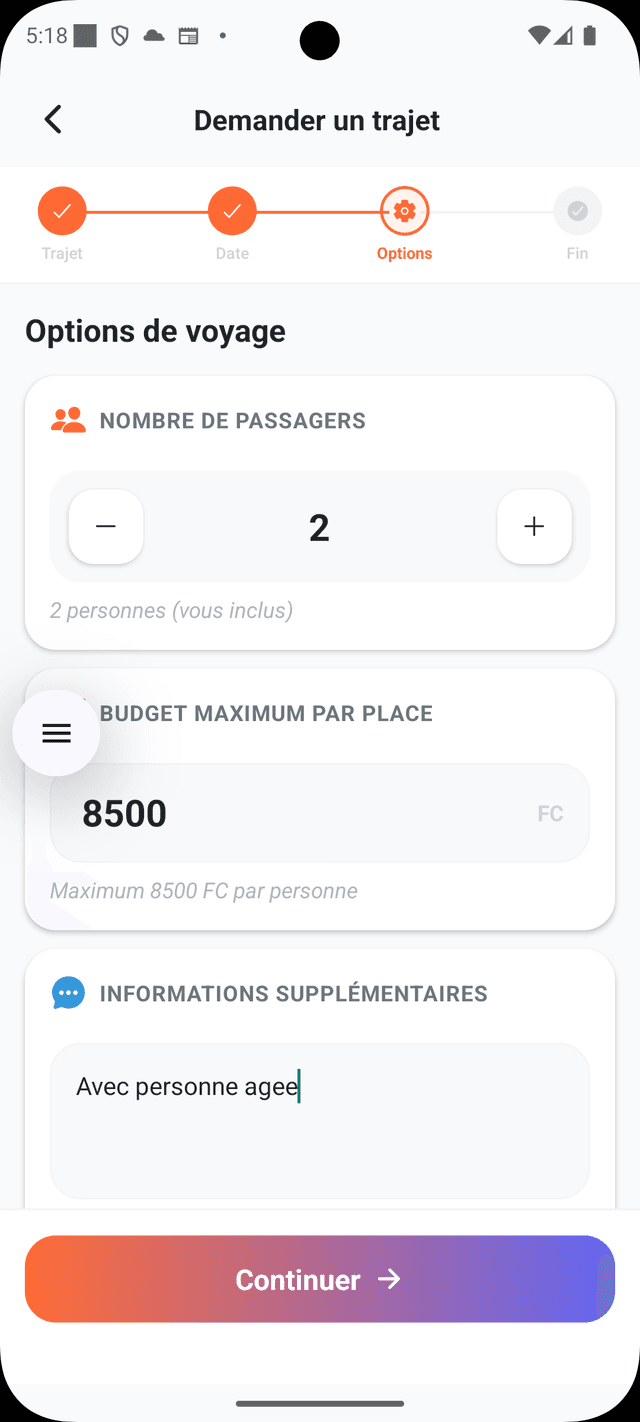This screenshot has height=1422, width=640.
Task: Tap the passenger count value showing 2
Action: (319, 526)
